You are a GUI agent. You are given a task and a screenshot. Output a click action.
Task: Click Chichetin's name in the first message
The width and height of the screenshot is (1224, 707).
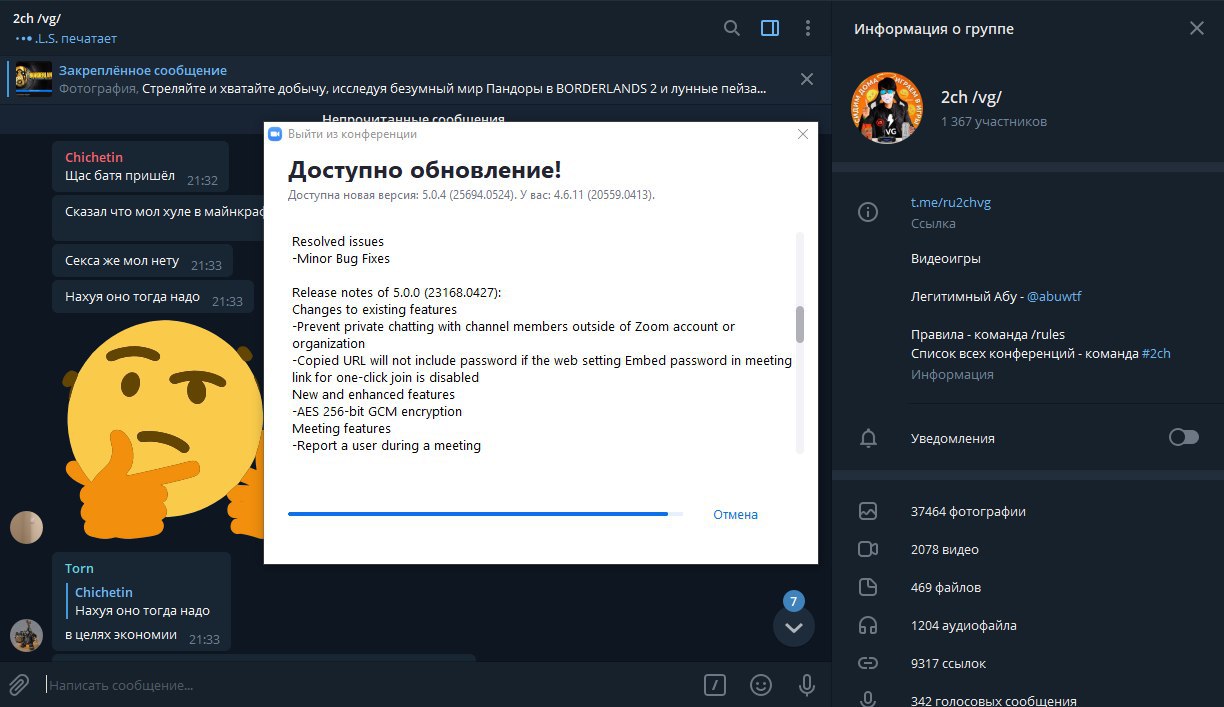tap(94, 157)
